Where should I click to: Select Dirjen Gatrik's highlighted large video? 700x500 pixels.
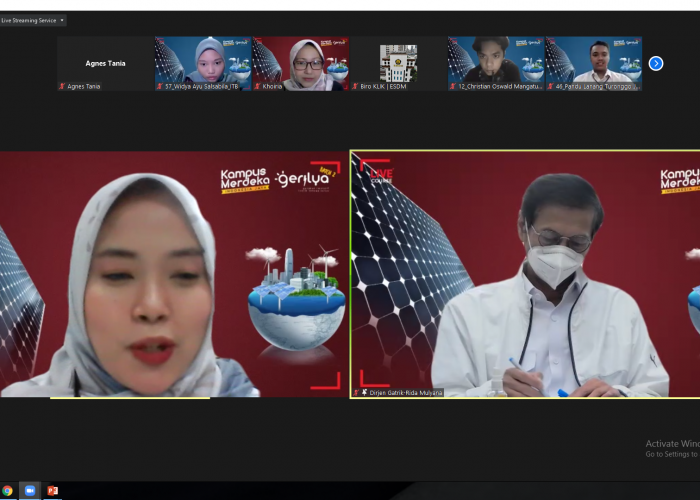pyautogui.click(x=525, y=274)
